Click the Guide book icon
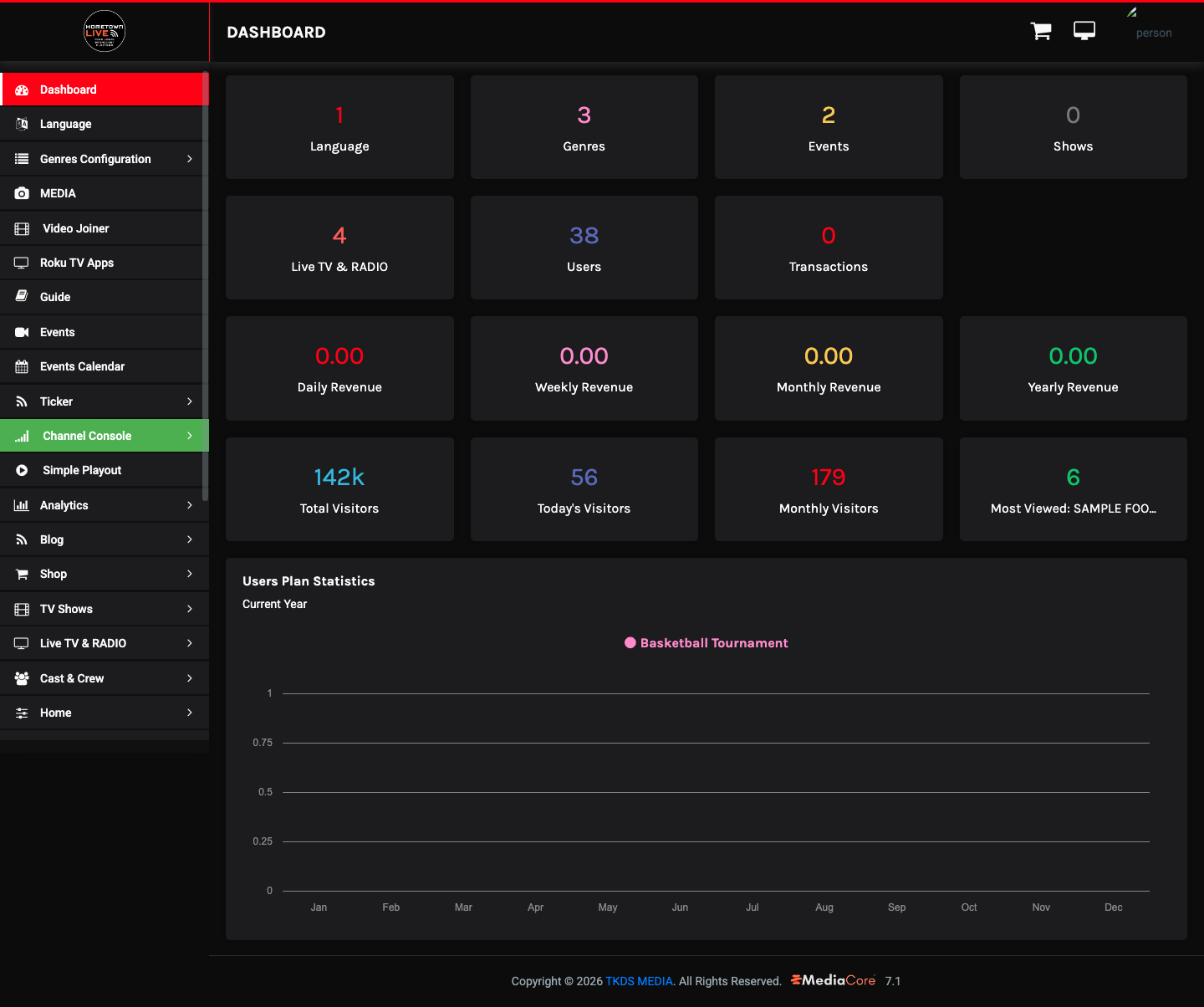The height and width of the screenshot is (1007, 1204). coord(22,297)
